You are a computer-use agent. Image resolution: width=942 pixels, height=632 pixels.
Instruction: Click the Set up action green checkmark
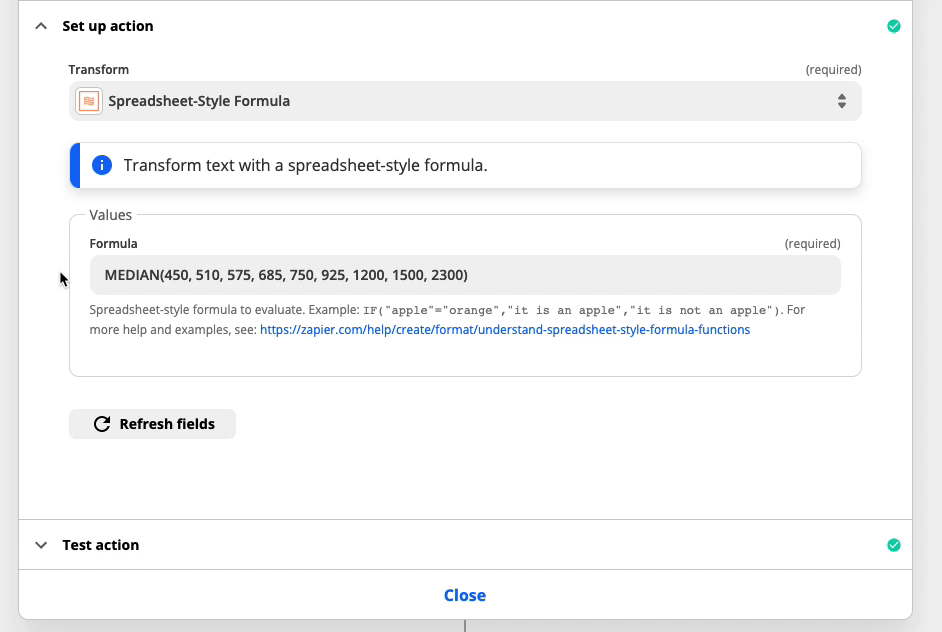tap(893, 26)
